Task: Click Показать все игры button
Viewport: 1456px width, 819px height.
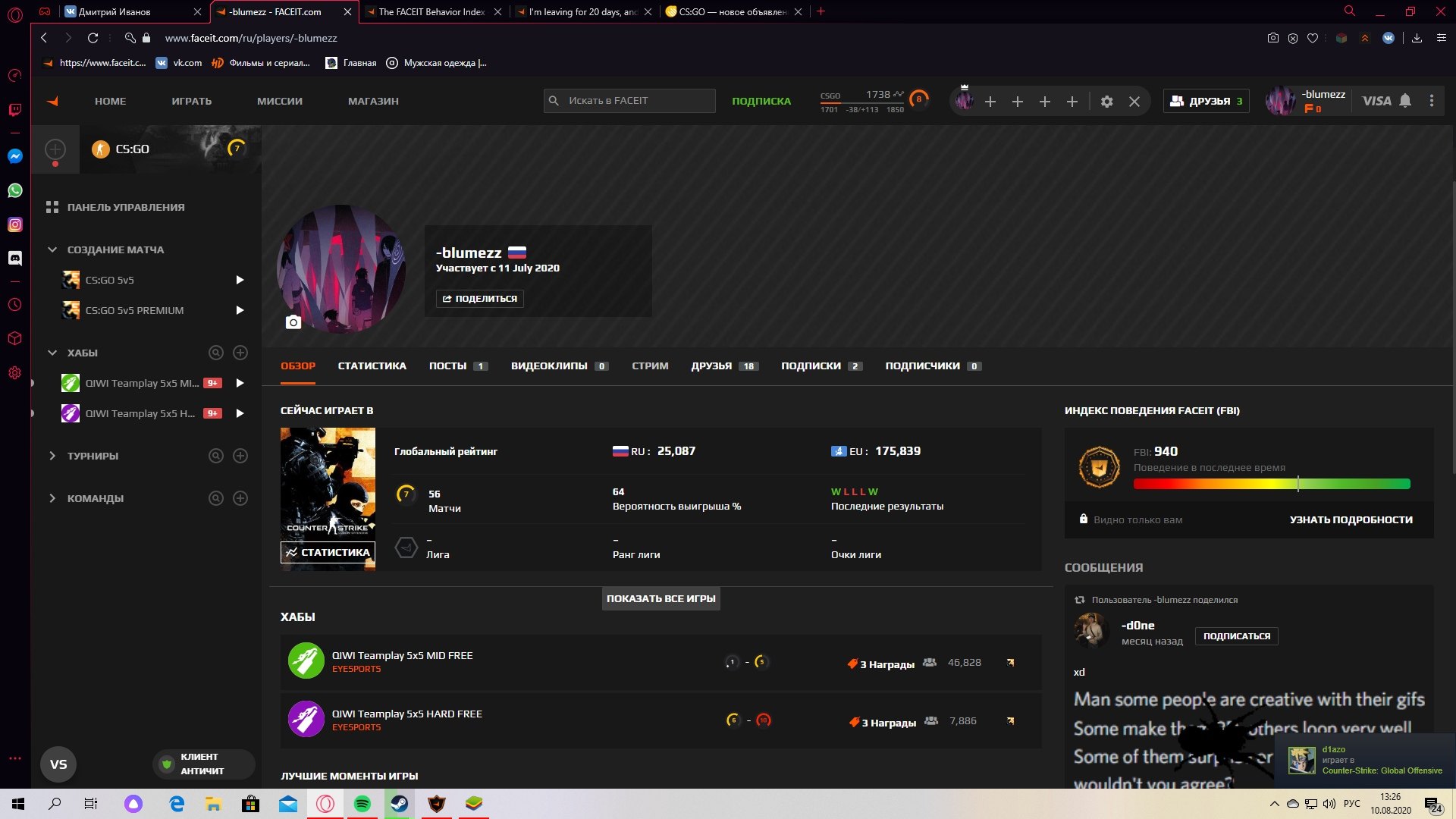Action: point(661,598)
